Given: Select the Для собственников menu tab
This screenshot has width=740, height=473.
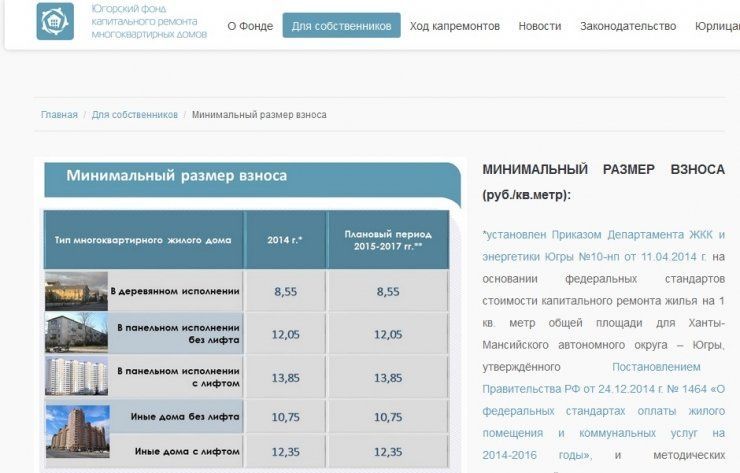Looking at the screenshot, I should tap(342, 25).
